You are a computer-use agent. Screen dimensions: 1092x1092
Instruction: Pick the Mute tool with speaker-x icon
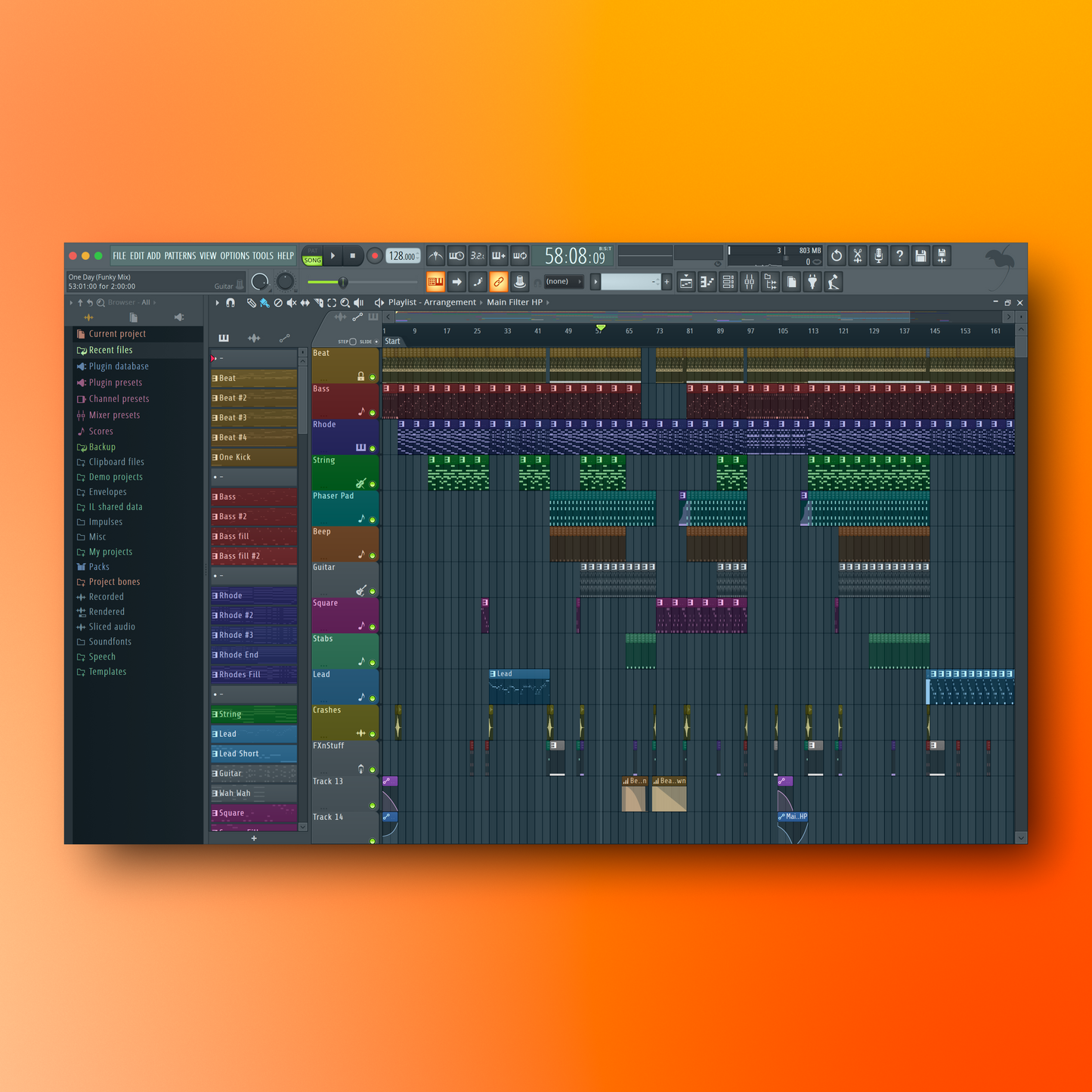292,303
